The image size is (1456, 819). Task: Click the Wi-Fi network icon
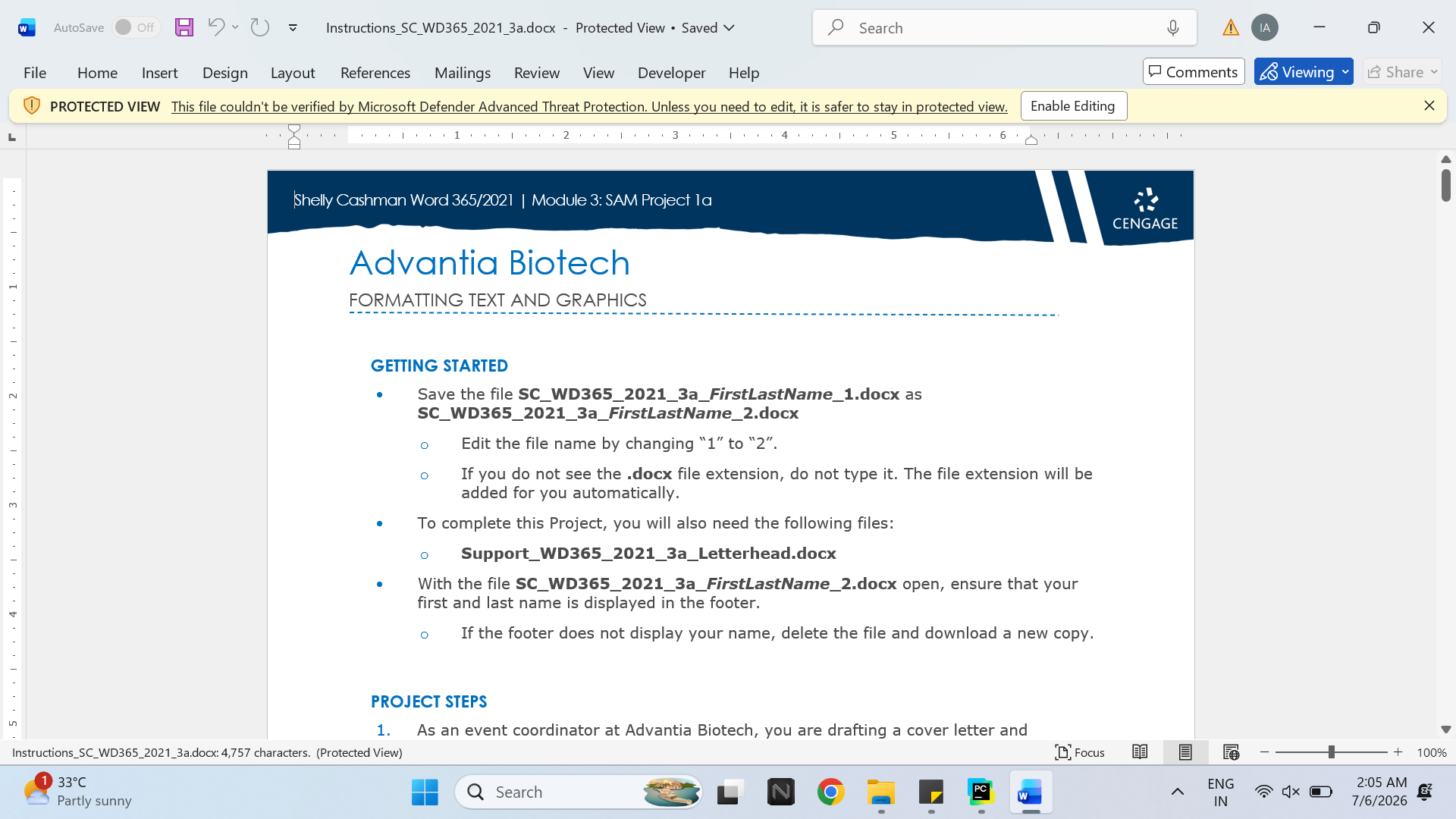pos(1264,792)
